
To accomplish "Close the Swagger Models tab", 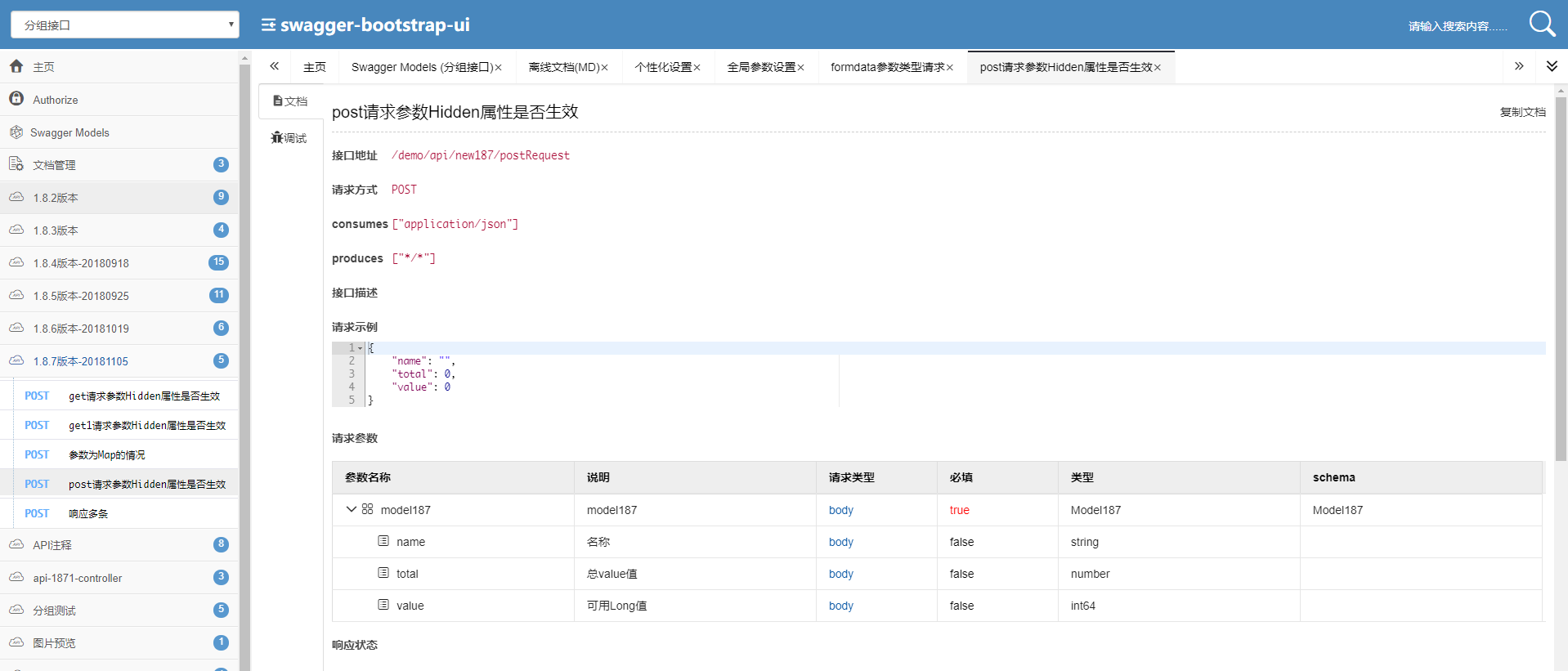I will click(x=498, y=68).
